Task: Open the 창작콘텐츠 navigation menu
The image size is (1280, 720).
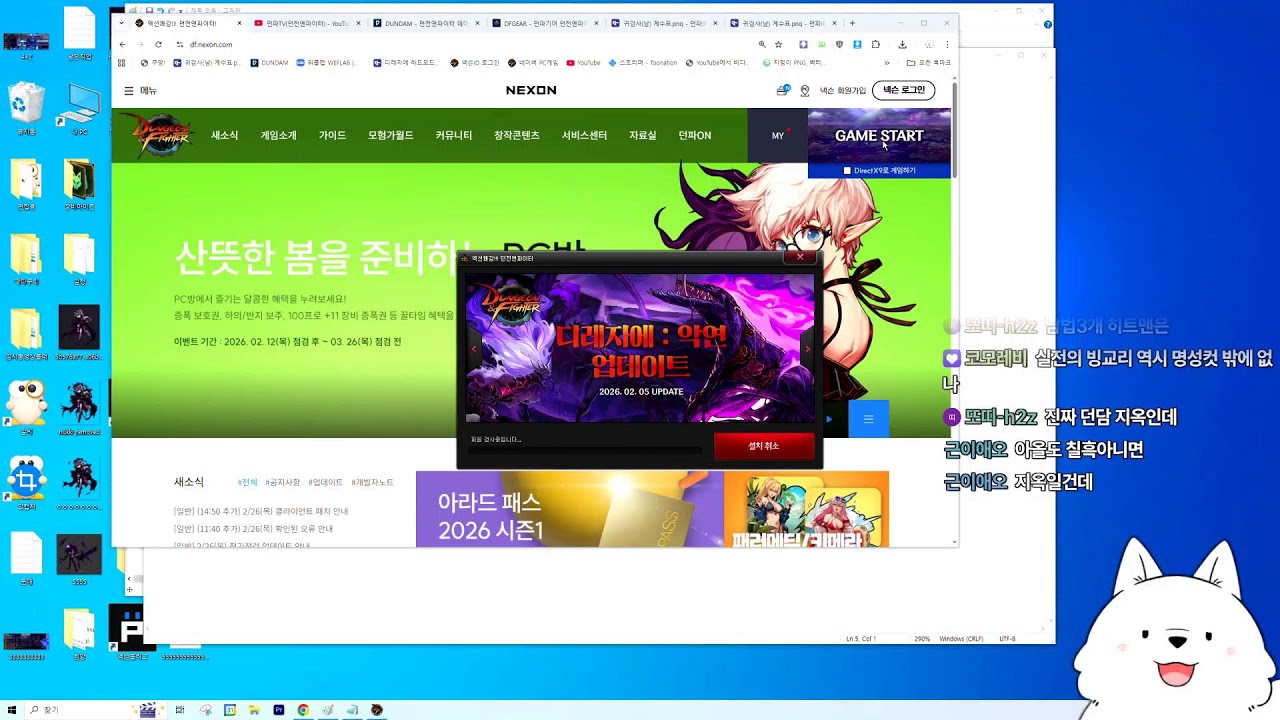Action: pyautogui.click(x=517, y=136)
